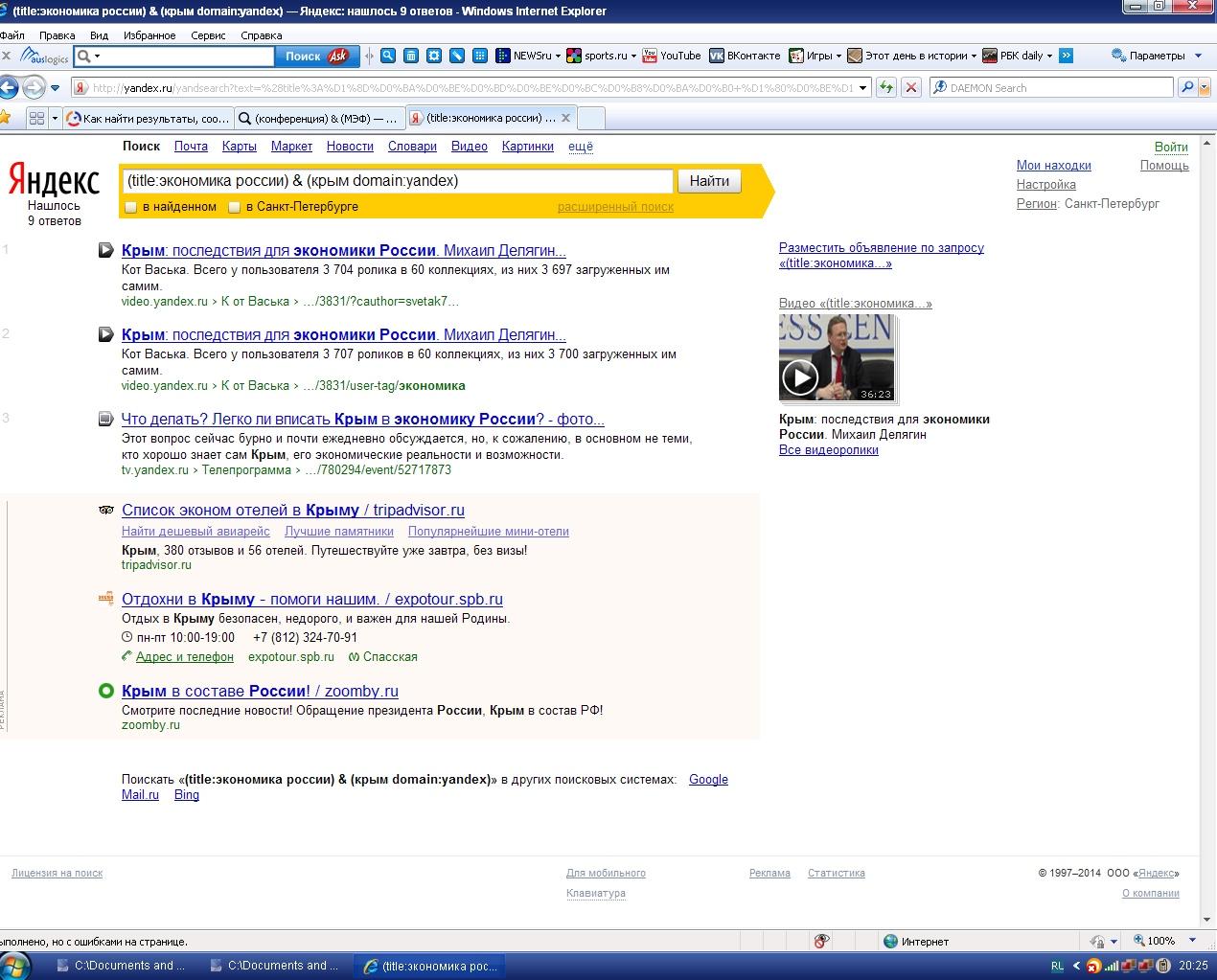This screenshot has width=1217, height=980.
Task: Check the 'в Санкт-Петербурге' checkbox
Action: 235,207
